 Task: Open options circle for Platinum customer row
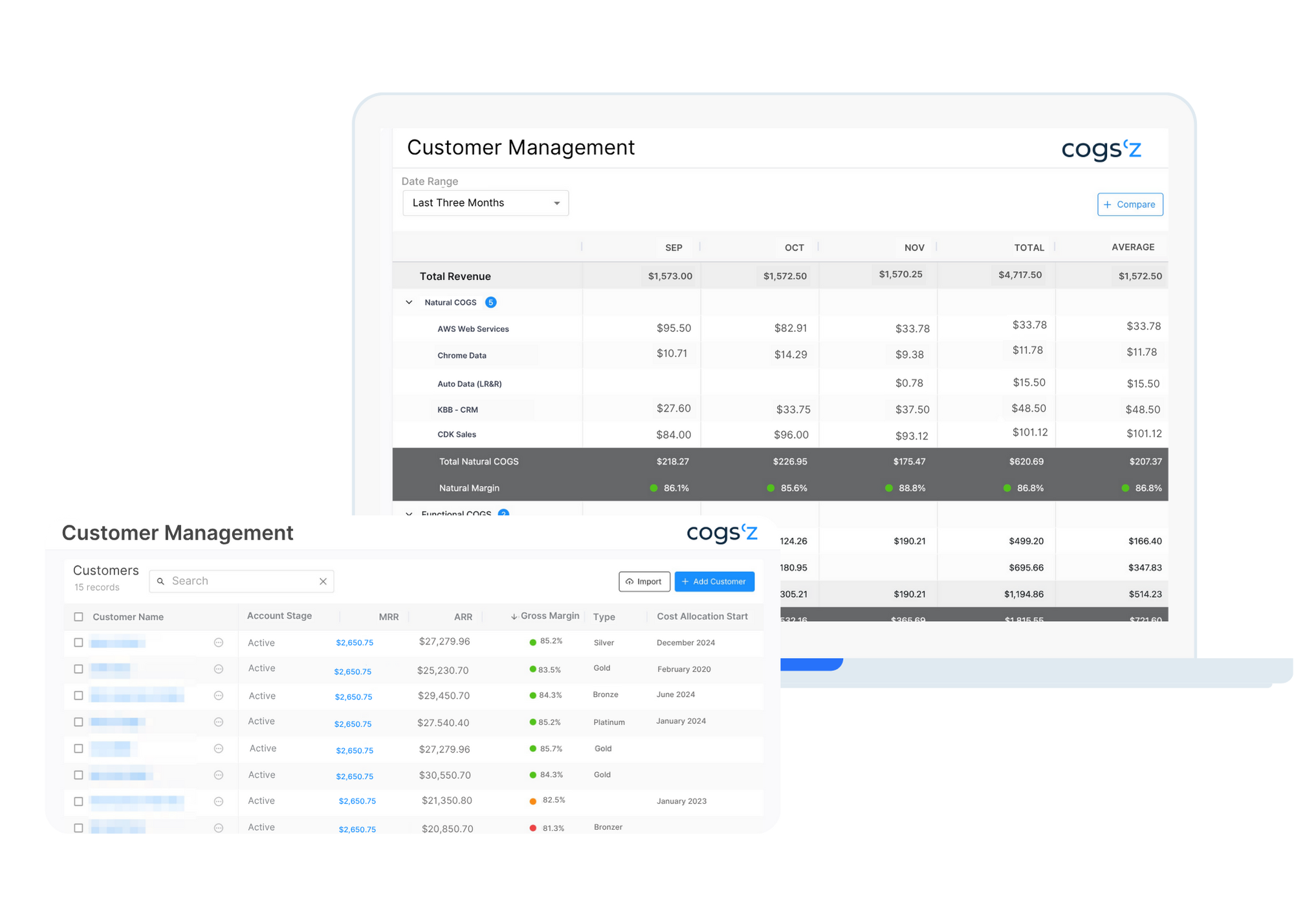click(x=219, y=722)
